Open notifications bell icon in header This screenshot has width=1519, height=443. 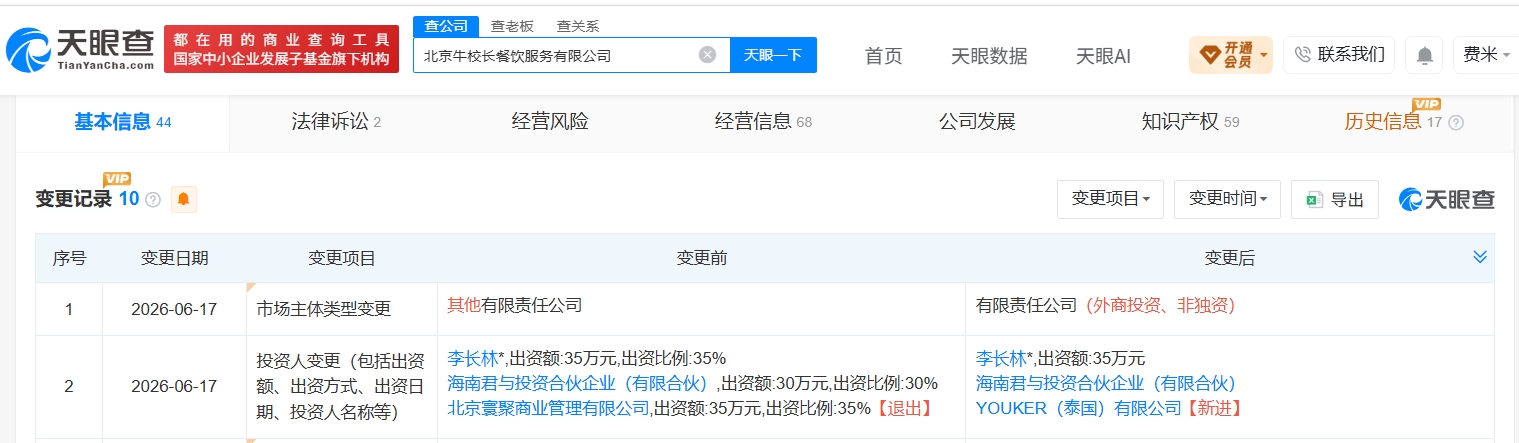pyautogui.click(x=1424, y=56)
